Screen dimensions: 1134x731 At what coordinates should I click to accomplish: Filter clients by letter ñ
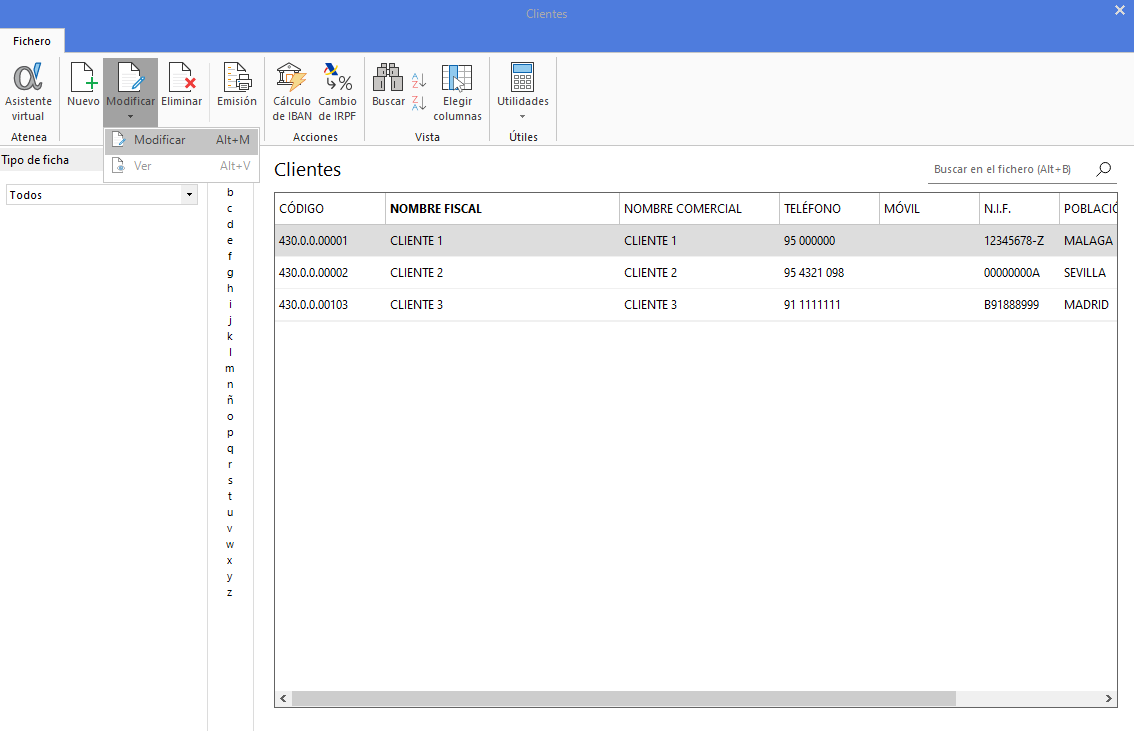pos(230,400)
